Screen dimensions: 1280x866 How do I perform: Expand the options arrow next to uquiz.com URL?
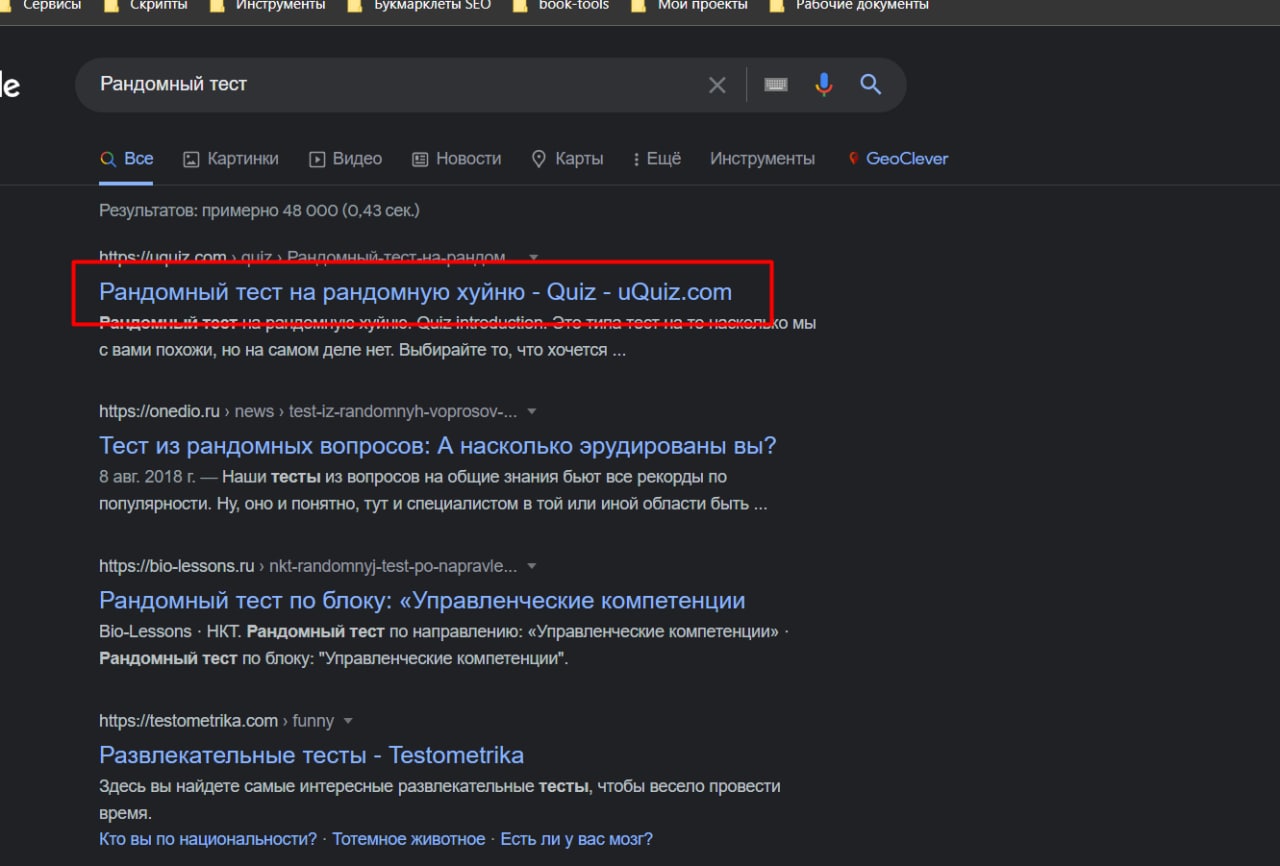point(533,257)
